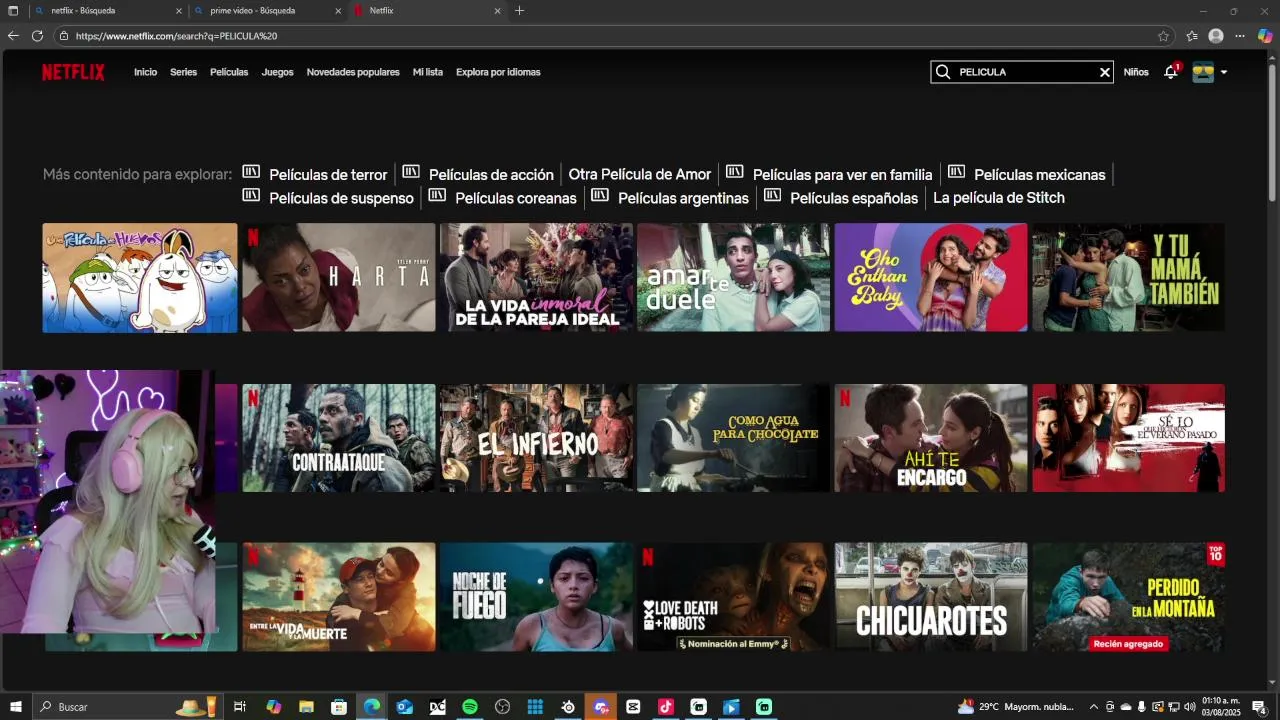This screenshot has width=1280, height=720.
Task: Open File Explorer from taskbar
Action: pos(306,707)
